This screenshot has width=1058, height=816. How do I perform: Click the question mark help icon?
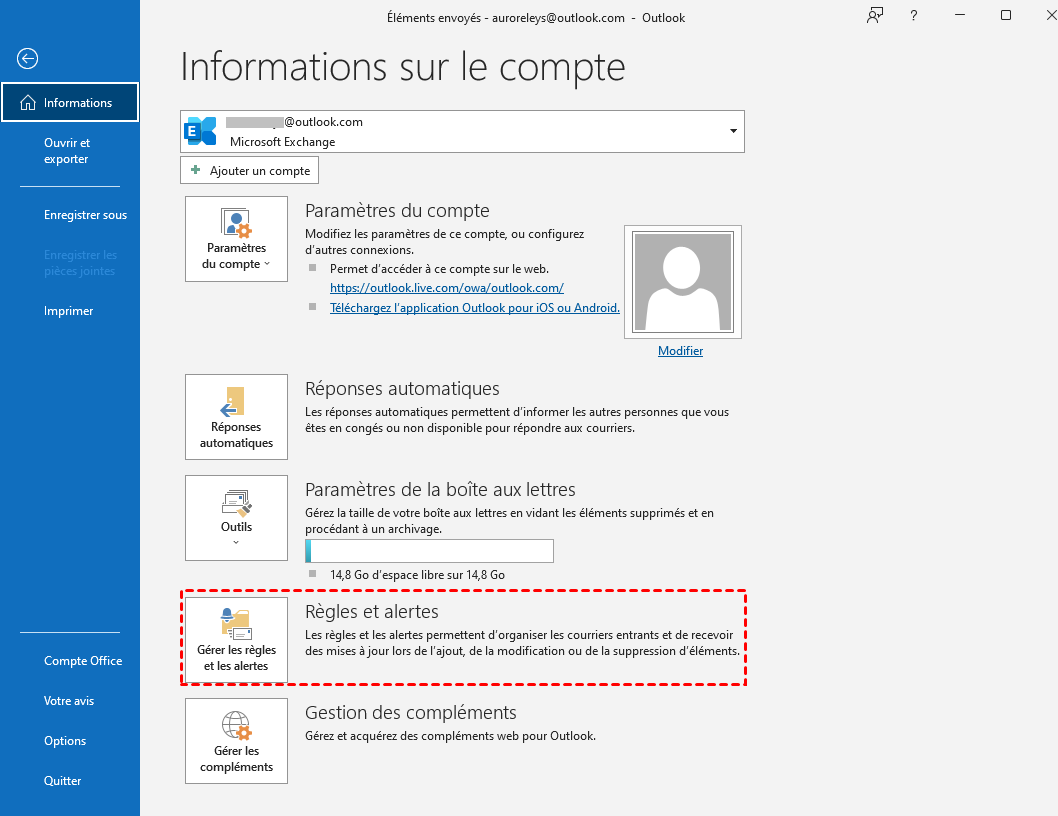point(914,16)
